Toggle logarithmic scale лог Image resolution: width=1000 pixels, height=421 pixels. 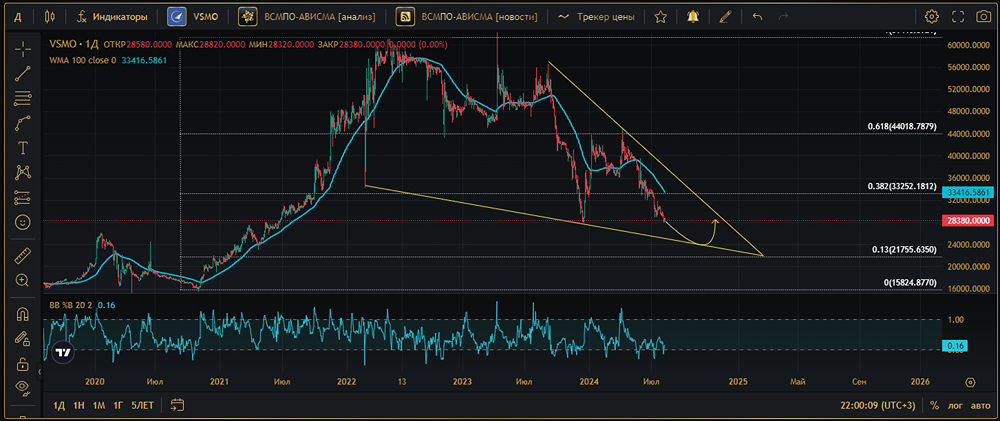957,405
